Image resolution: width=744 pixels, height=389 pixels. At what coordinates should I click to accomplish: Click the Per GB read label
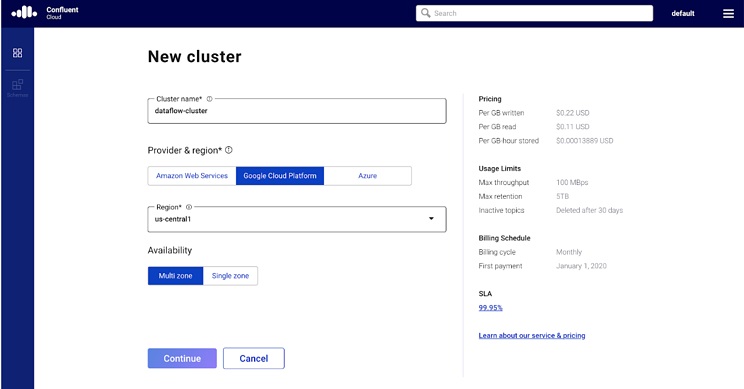[497, 127]
